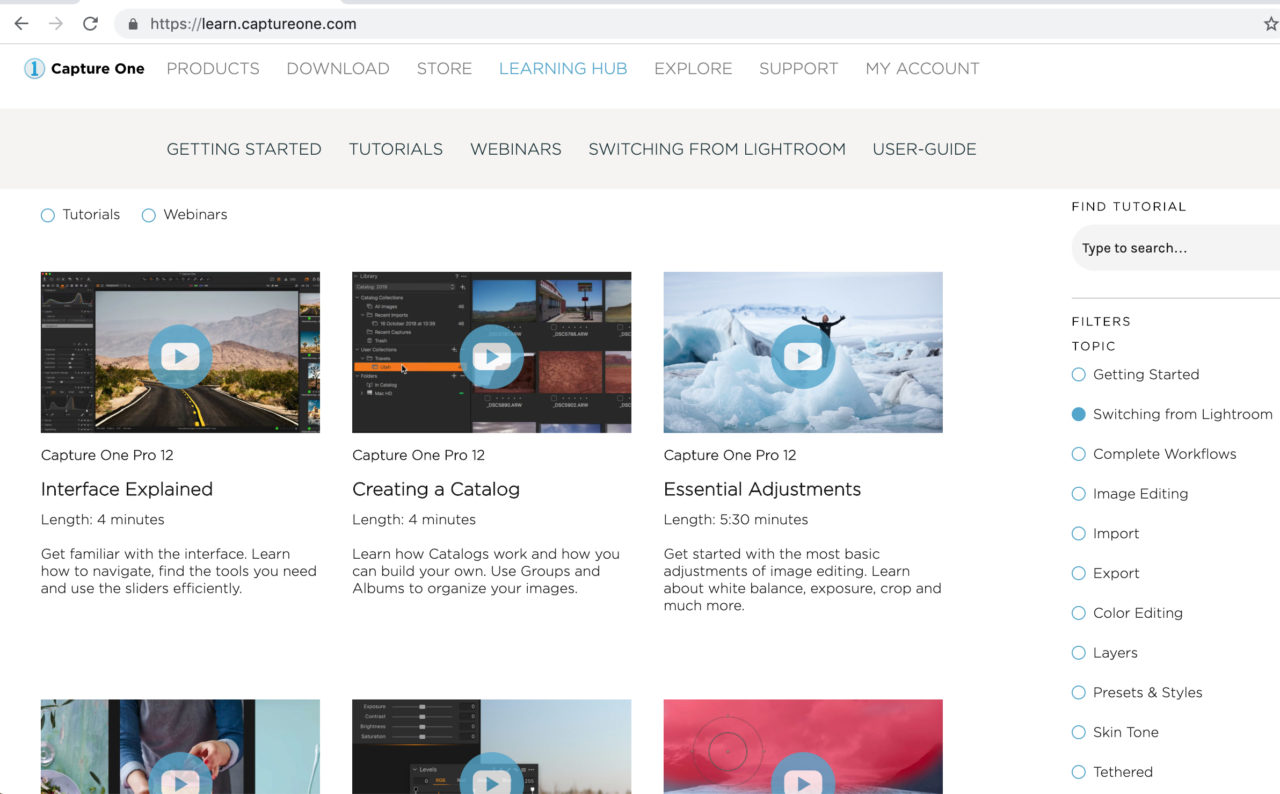
Task: Open the pink red sky video thumbnail
Action: point(803,746)
